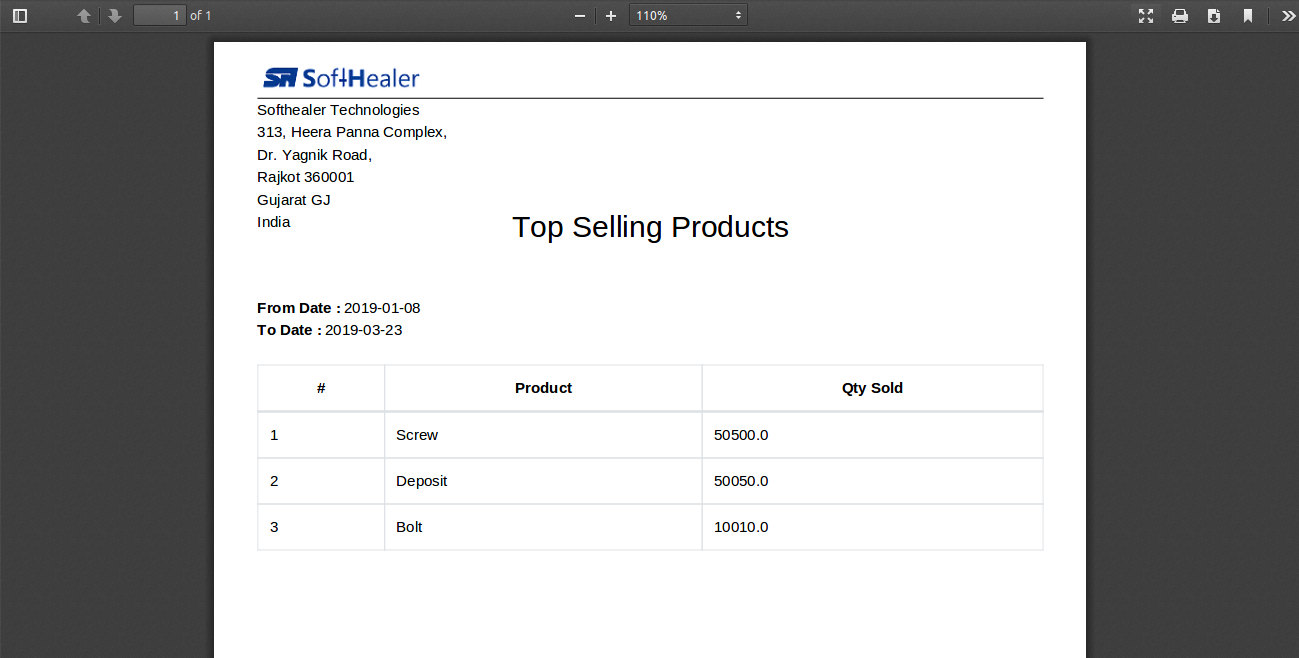
Task: Click quantity value 50500.0
Action: point(741,435)
